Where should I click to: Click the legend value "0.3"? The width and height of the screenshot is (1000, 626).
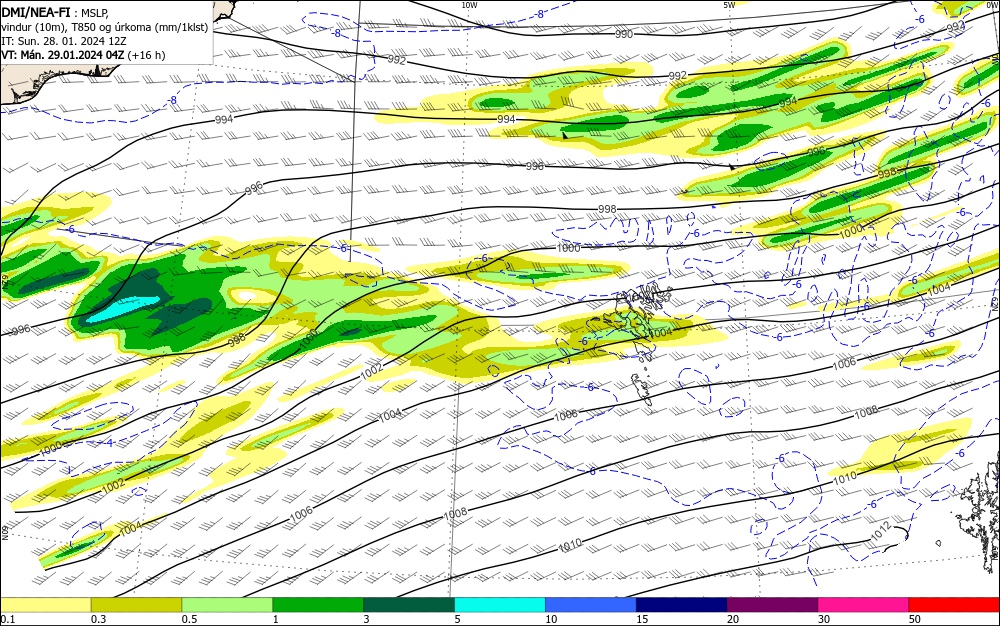tap(98, 619)
